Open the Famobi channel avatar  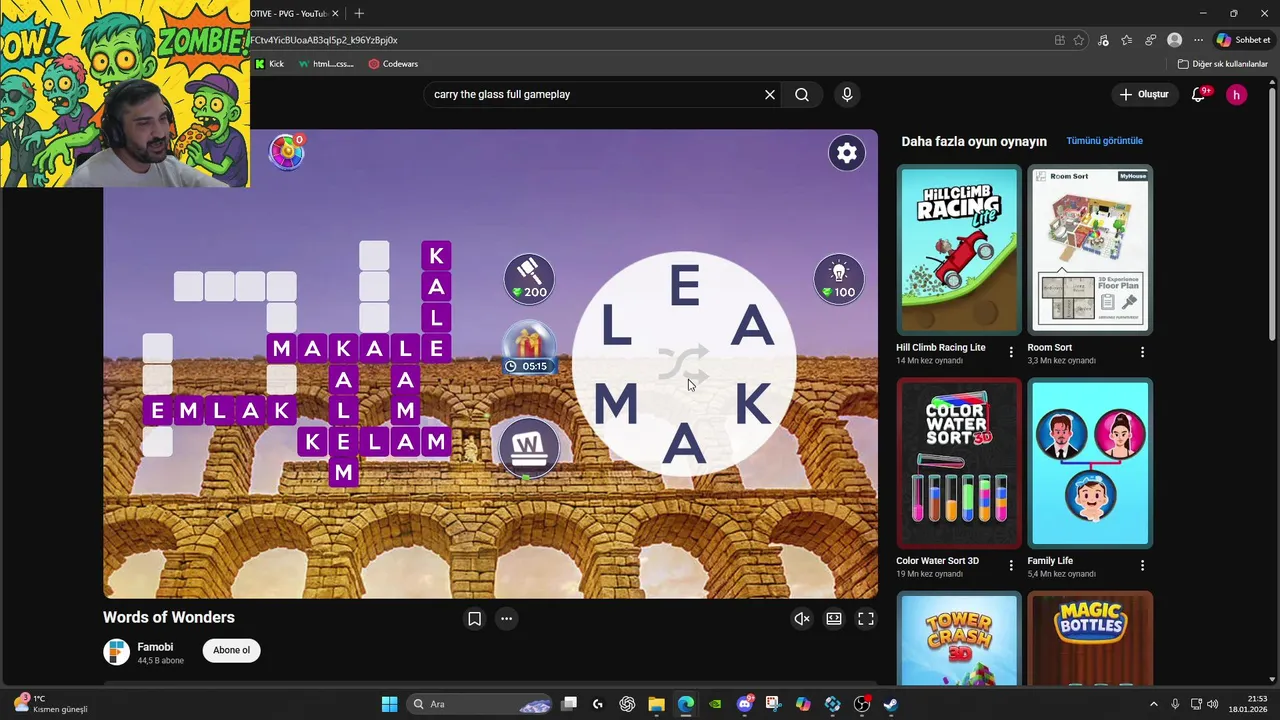(117, 652)
